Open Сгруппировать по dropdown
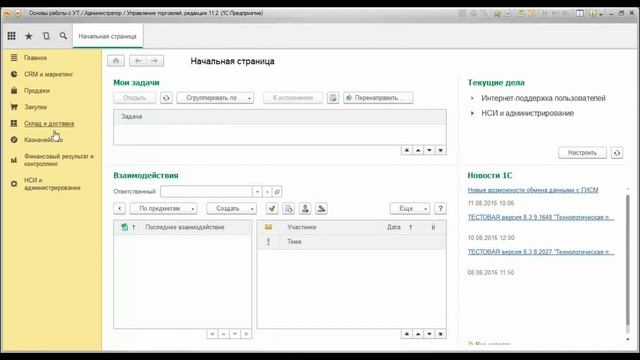This screenshot has height=360, width=640. tap(215, 98)
